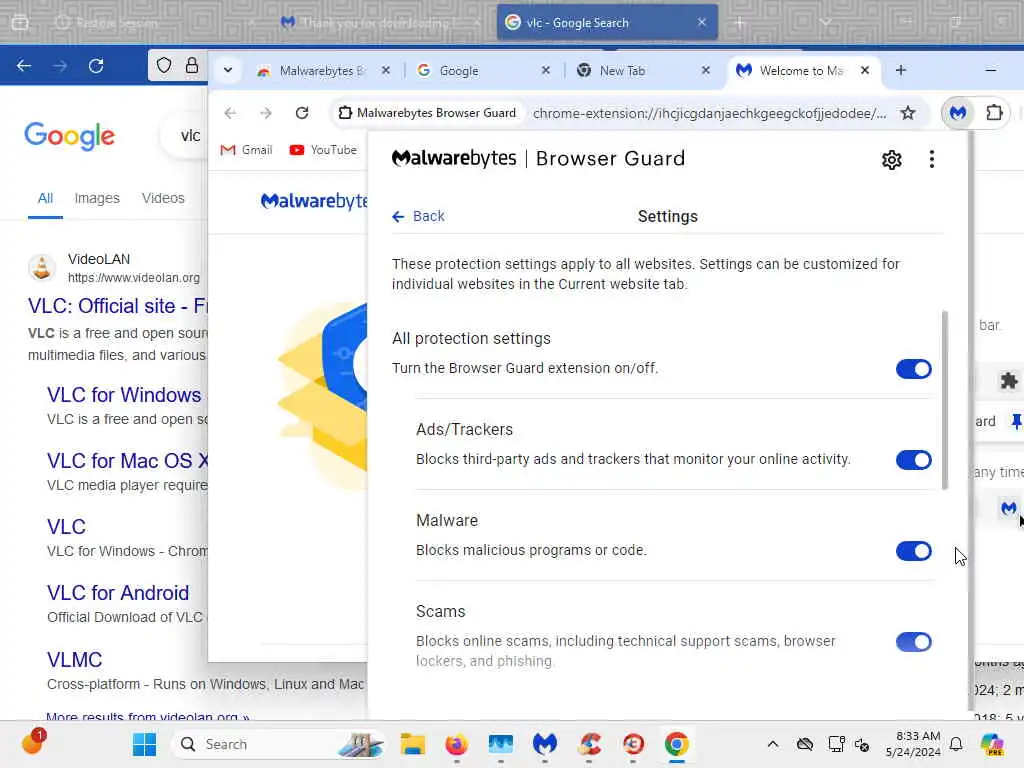Screen dimensions: 1024x768
Task: Show hidden system tray icons chevron
Action: click(x=773, y=744)
